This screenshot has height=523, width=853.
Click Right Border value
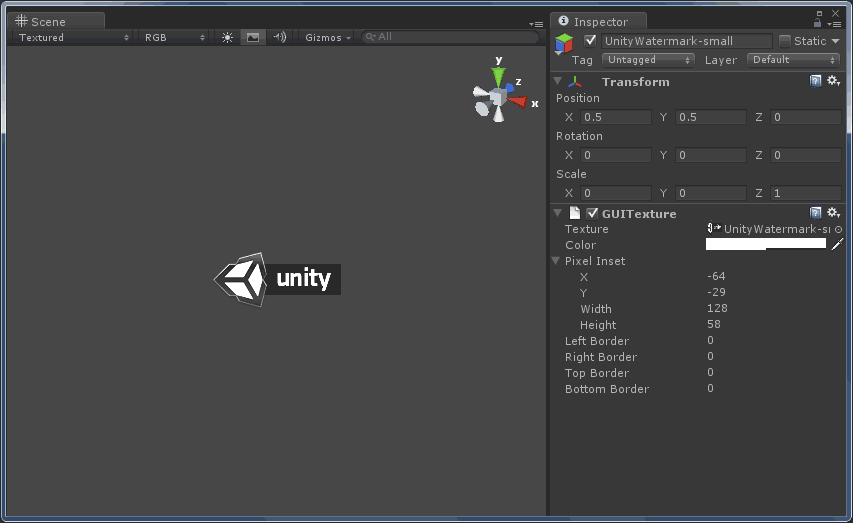(710, 356)
